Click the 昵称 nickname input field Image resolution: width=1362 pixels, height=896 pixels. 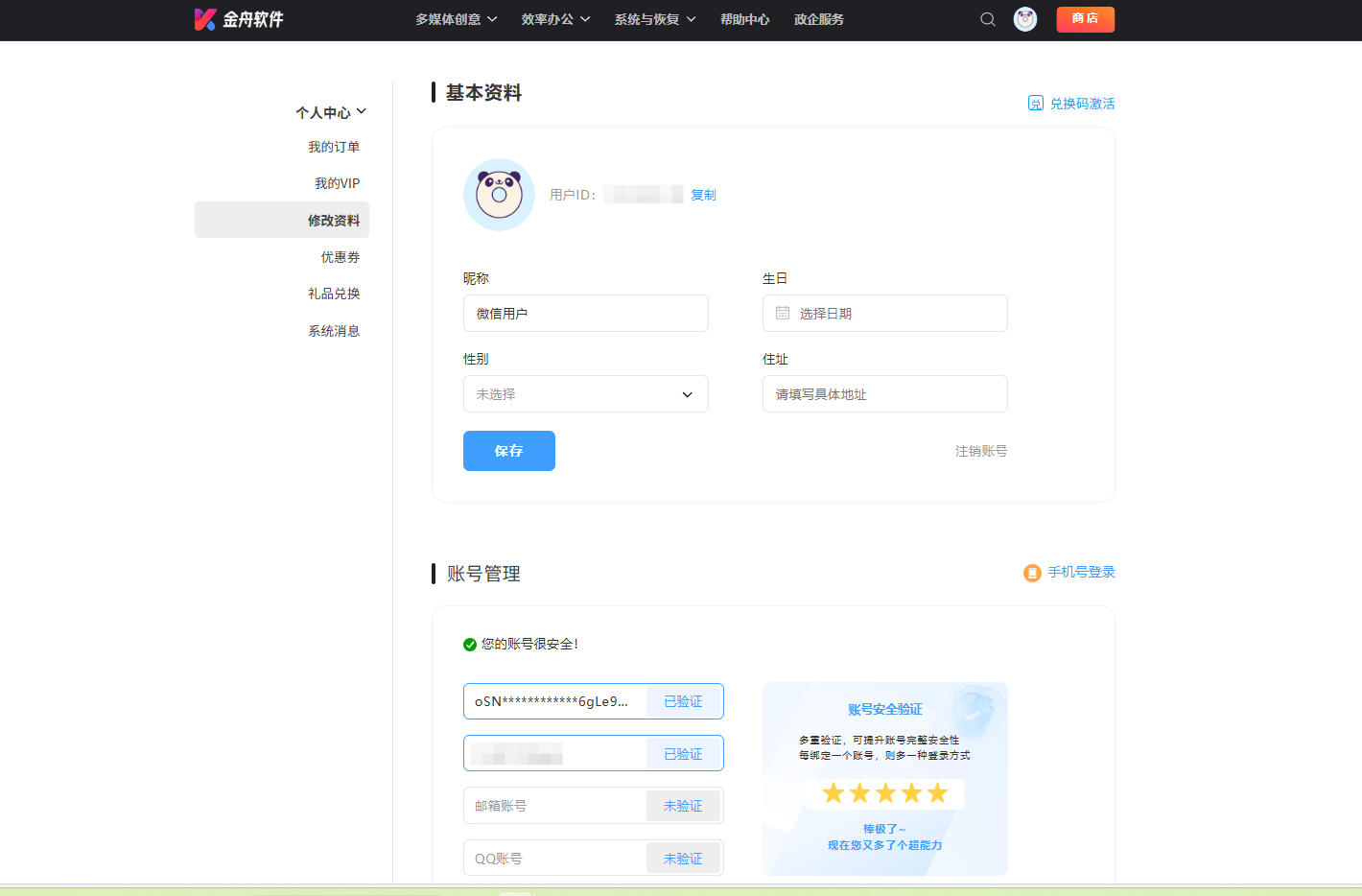coord(585,314)
